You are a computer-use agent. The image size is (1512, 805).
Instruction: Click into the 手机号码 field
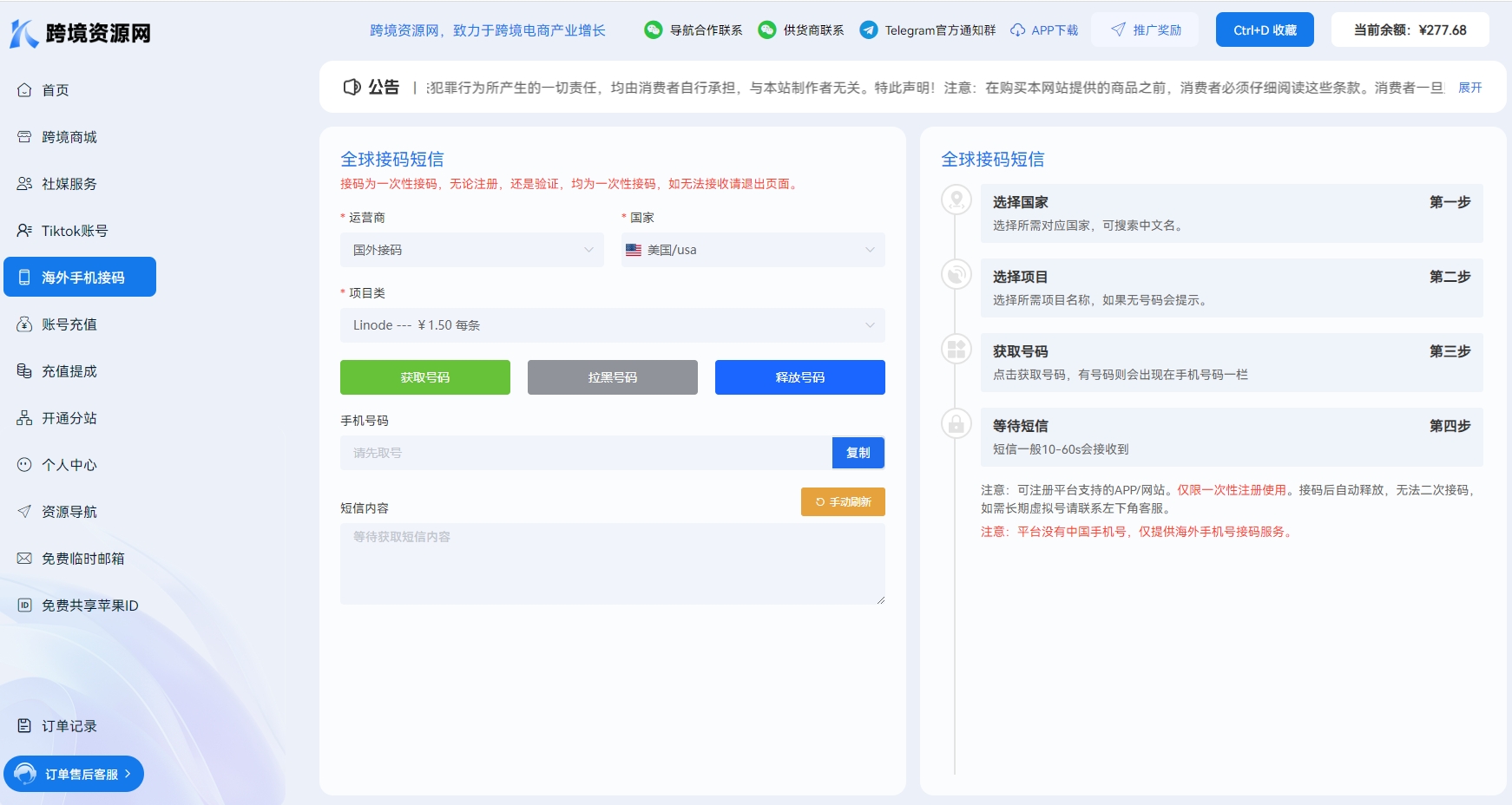click(x=586, y=453)
